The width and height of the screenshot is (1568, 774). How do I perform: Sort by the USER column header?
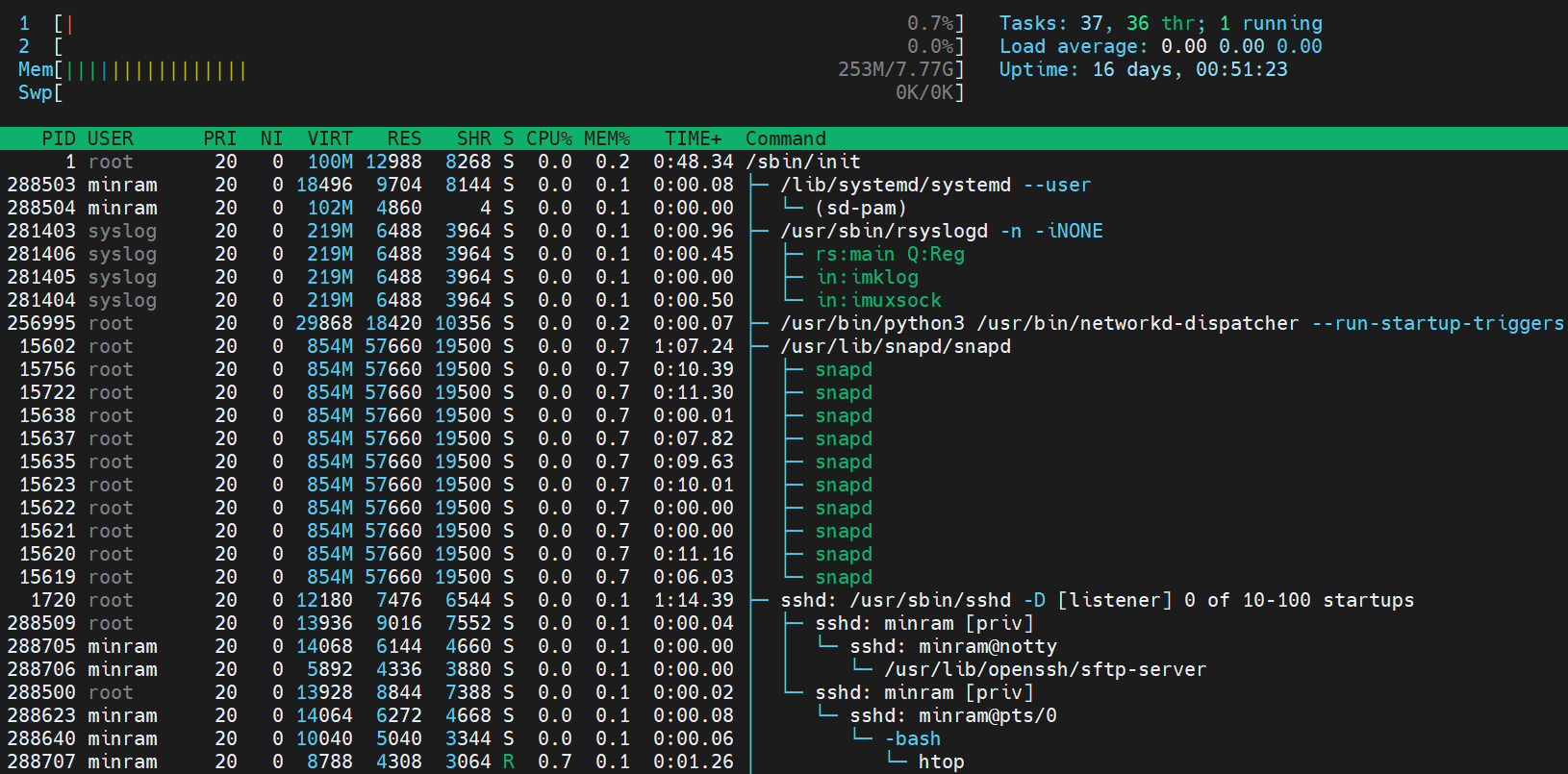[x=111, y=138]
